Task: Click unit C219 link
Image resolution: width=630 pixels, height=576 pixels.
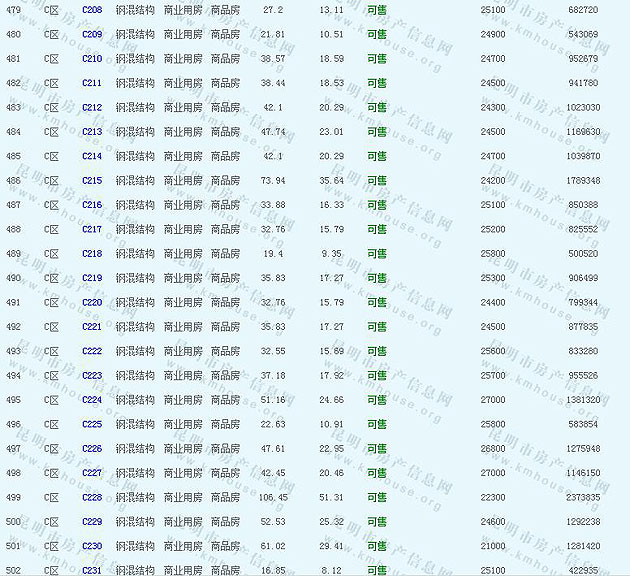Action: click(x=92, y=278)
